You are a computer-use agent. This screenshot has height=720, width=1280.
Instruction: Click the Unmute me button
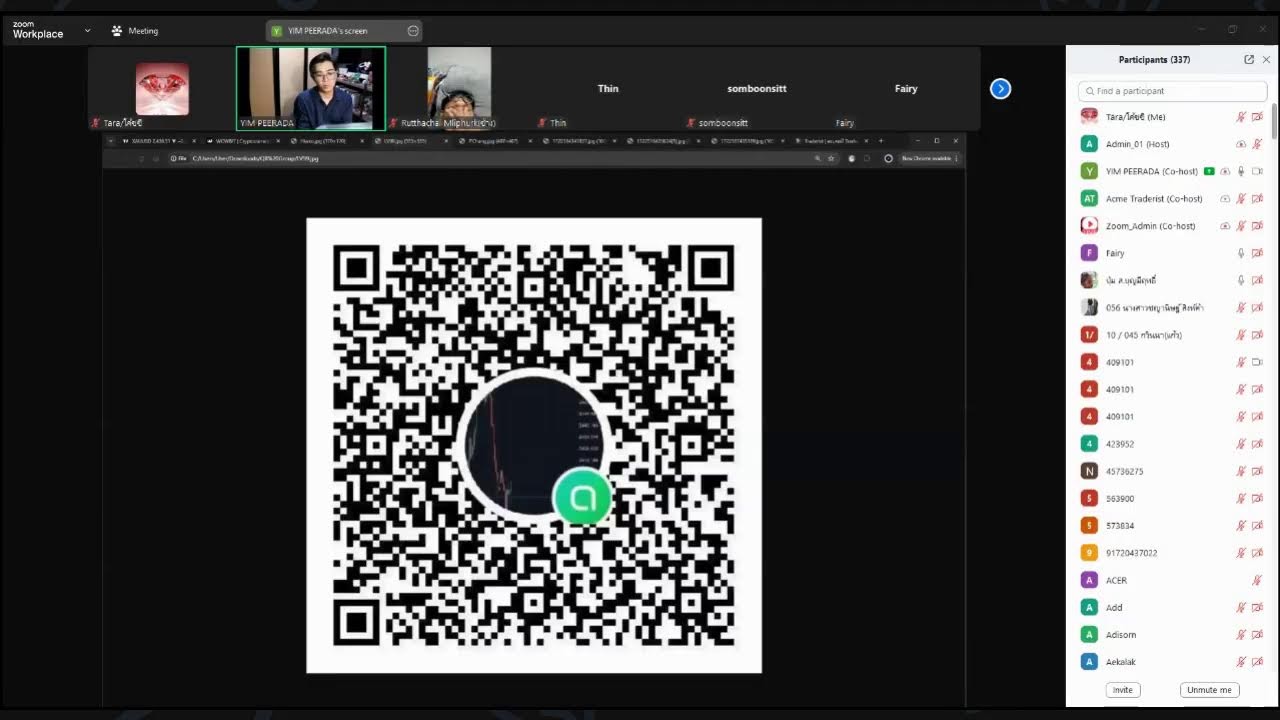coord(1210,690)
